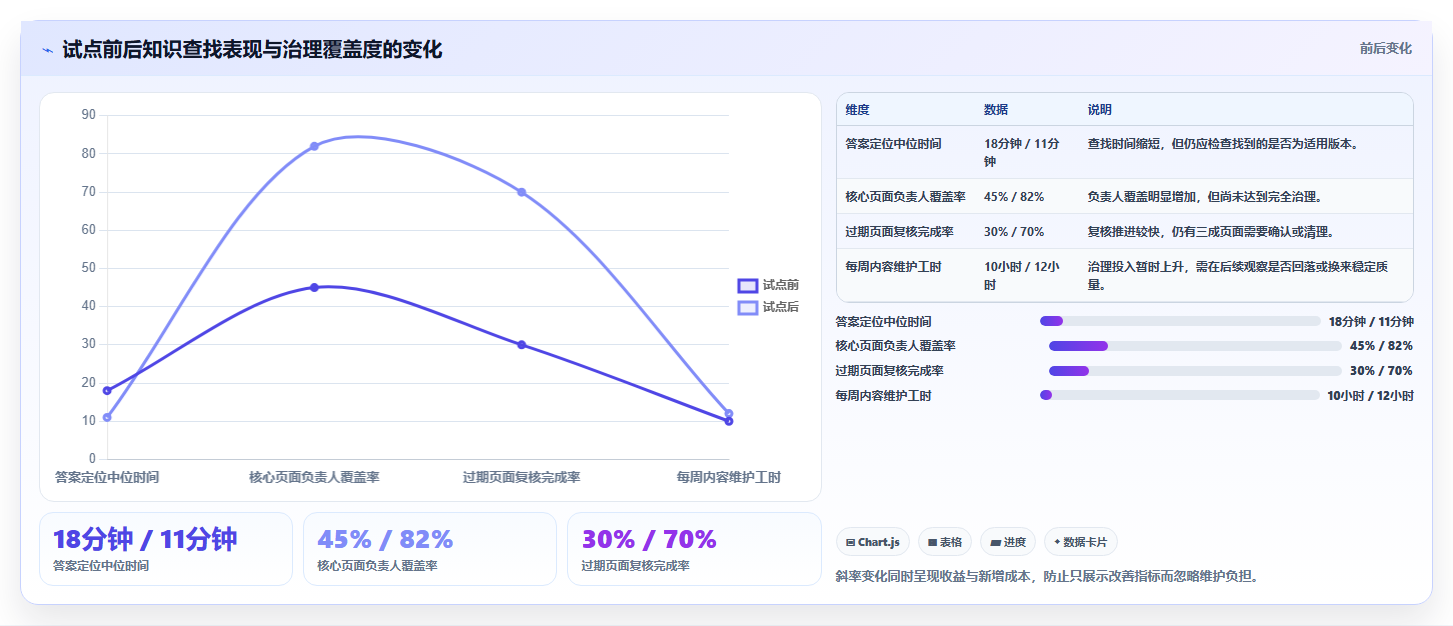1453x626 pixels.
Task: Click the note 复核推进较快，仍有三成页面需要确认或清理。
Action: (1211, 232)
